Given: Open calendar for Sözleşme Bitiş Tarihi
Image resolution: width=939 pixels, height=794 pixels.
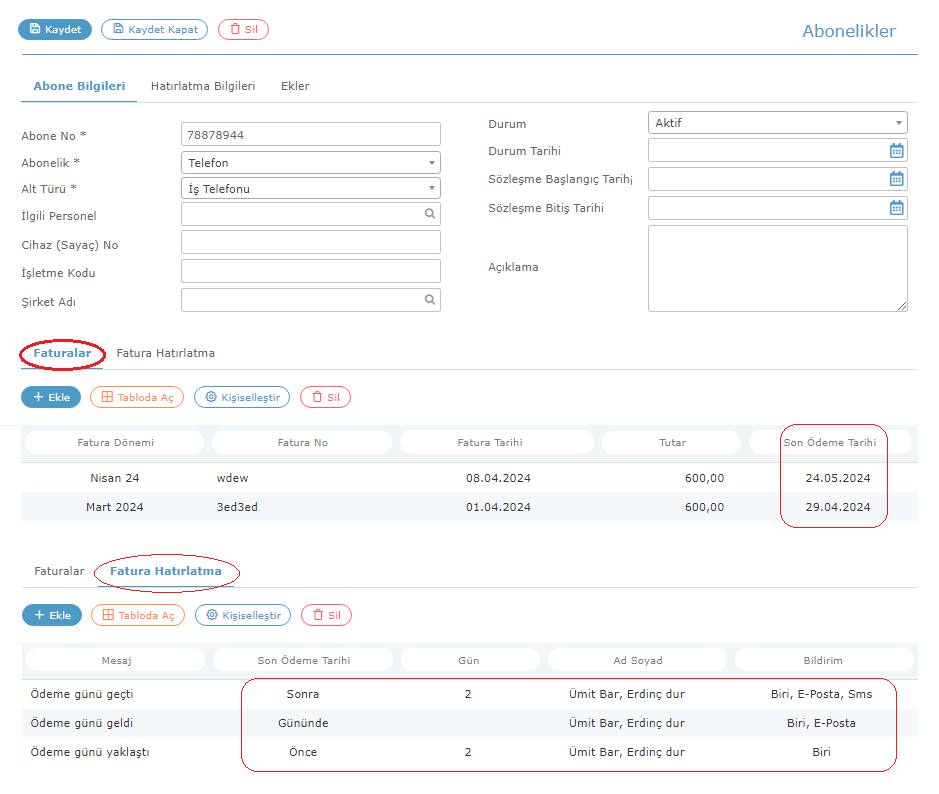Looking at the screenshot, I should [896, 208].
